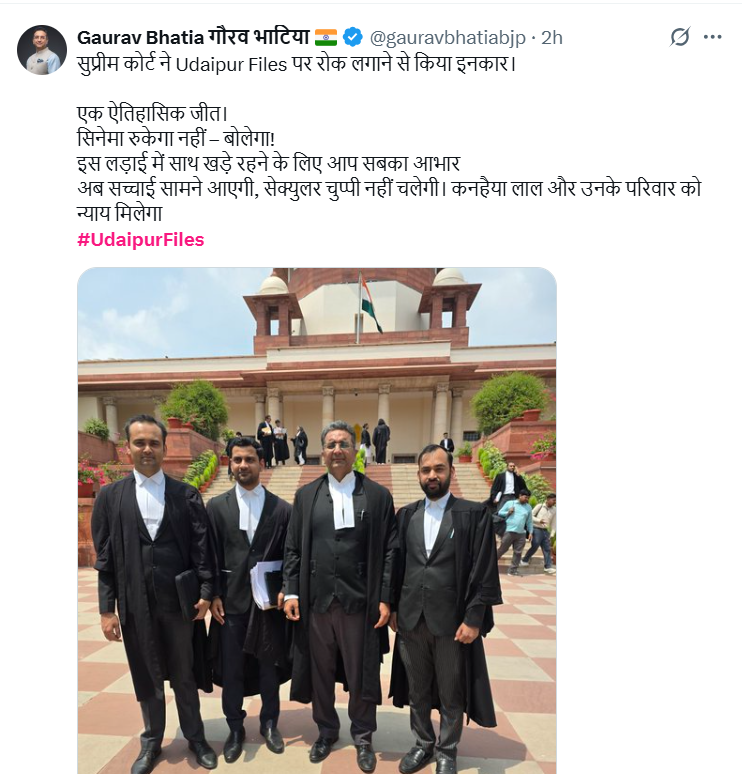The height and width of the screenshot is (774, 742).
Task: Open the 2h post timestamp
Action: [552, 38]
